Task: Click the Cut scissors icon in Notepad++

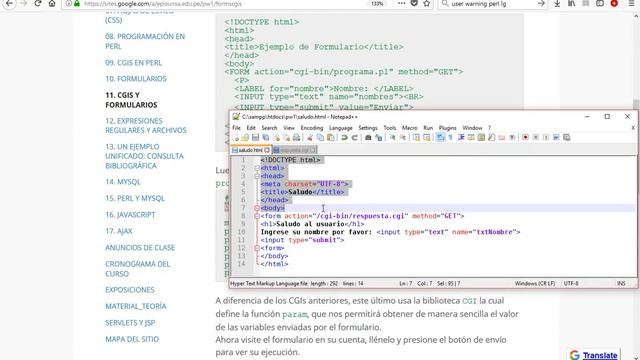Action: tap(310, 138)
